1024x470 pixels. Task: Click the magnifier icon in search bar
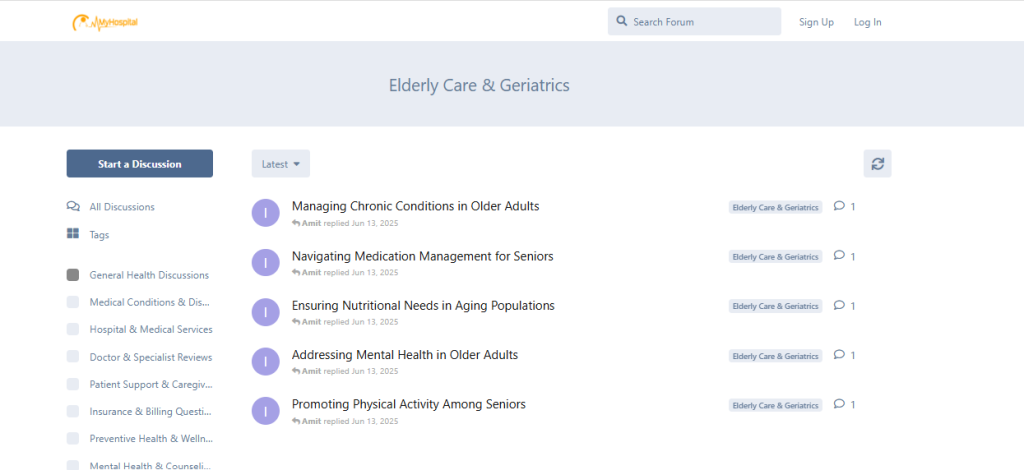[x=622, y=21]
